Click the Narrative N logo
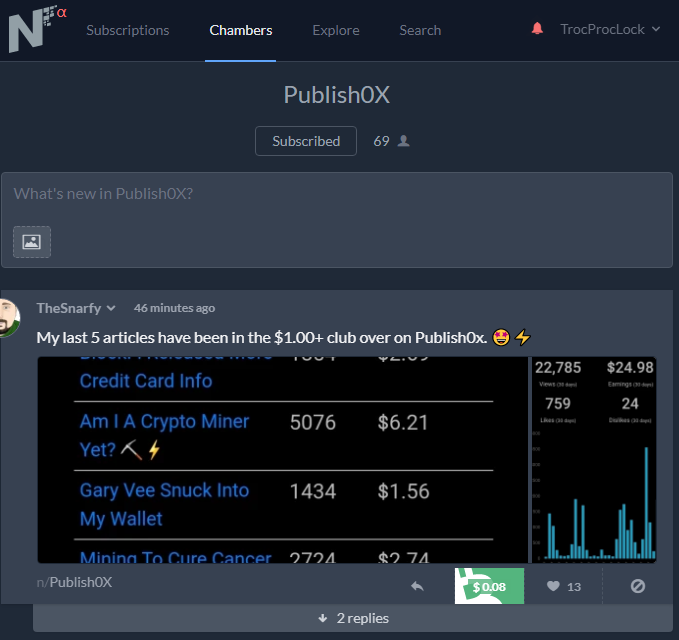 coord(37,29)
